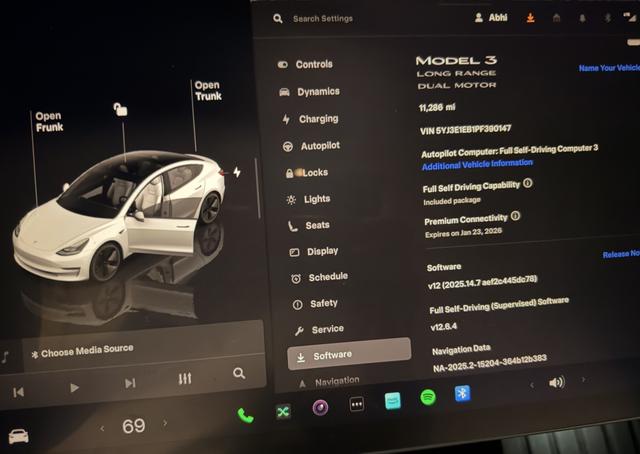The height and width of the screenshot is (454, 640).
Task: Click the 11,286 mi odometer text
Action: point(437,107)
